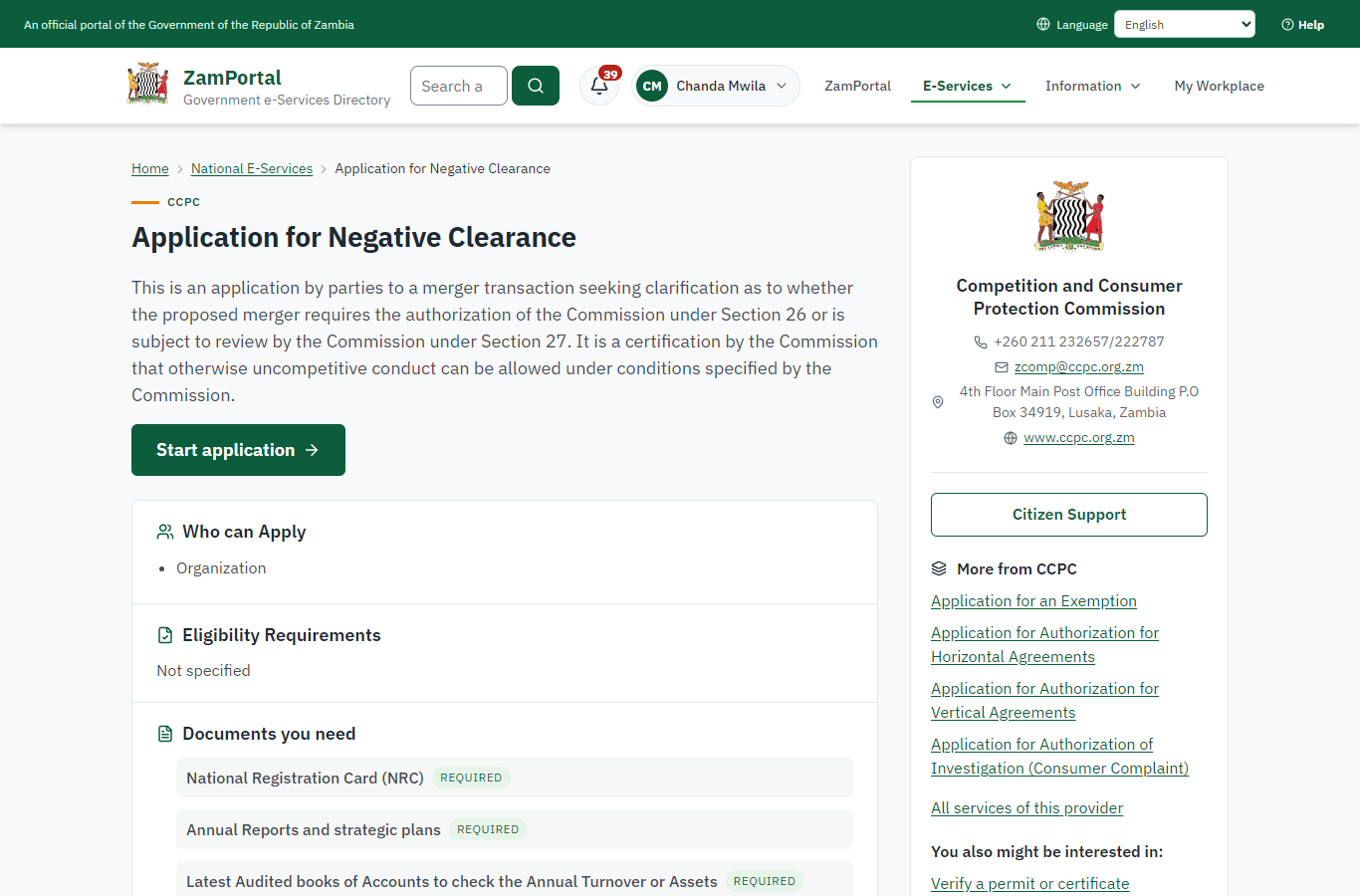The image size is (1360, 896).
Task: Open Application for an Exemption link
Action: 1033,601
